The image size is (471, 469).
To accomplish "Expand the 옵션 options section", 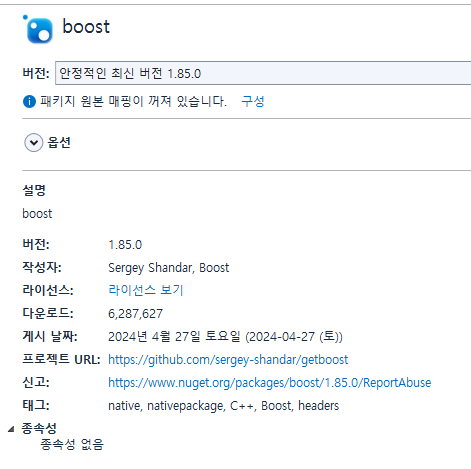I will 34,143.
